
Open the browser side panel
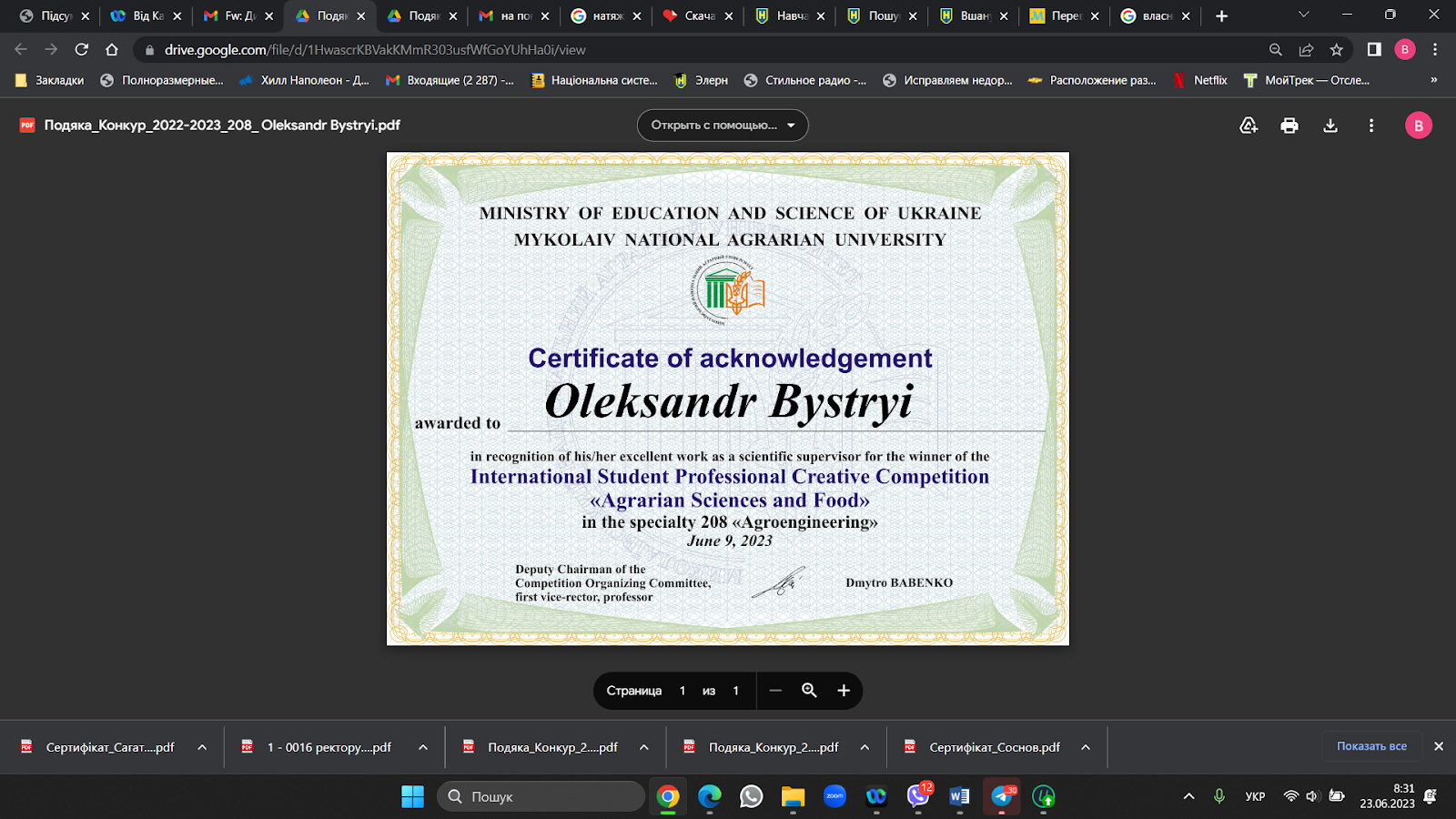(x=1374, y=50)
